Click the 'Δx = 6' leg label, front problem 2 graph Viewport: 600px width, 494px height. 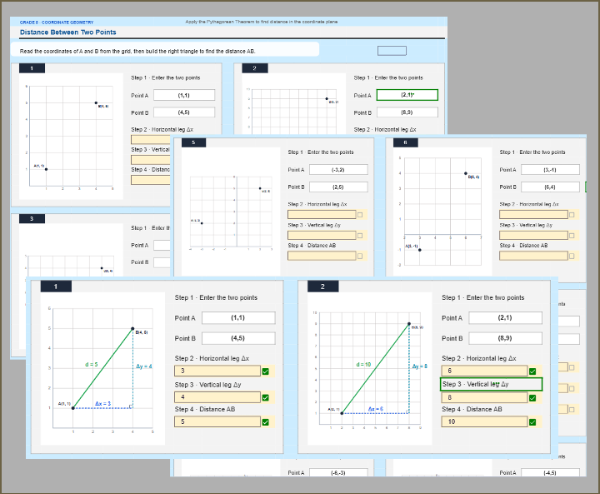tap(375, 409)
